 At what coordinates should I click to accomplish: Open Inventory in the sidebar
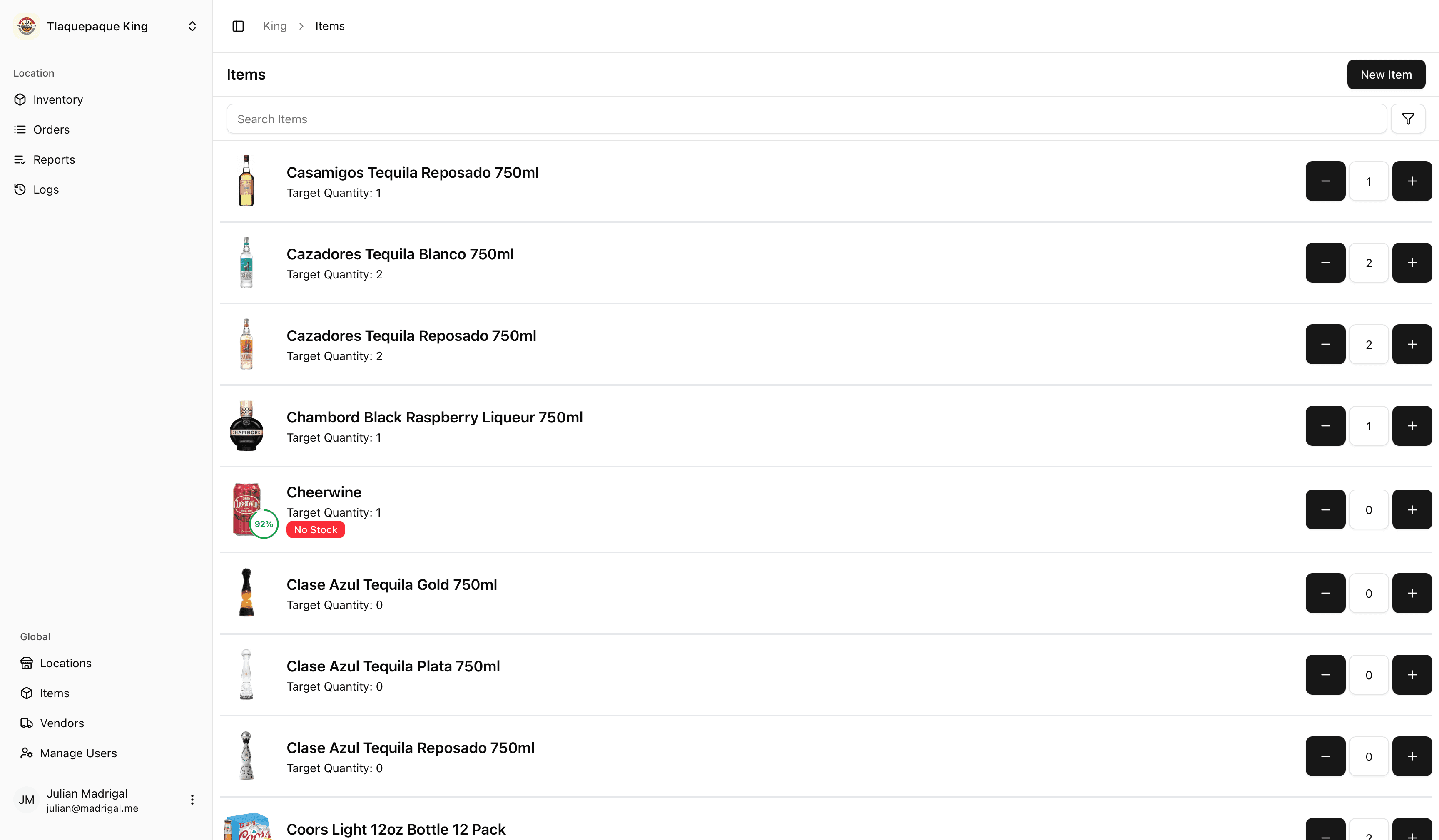point(106,99)
